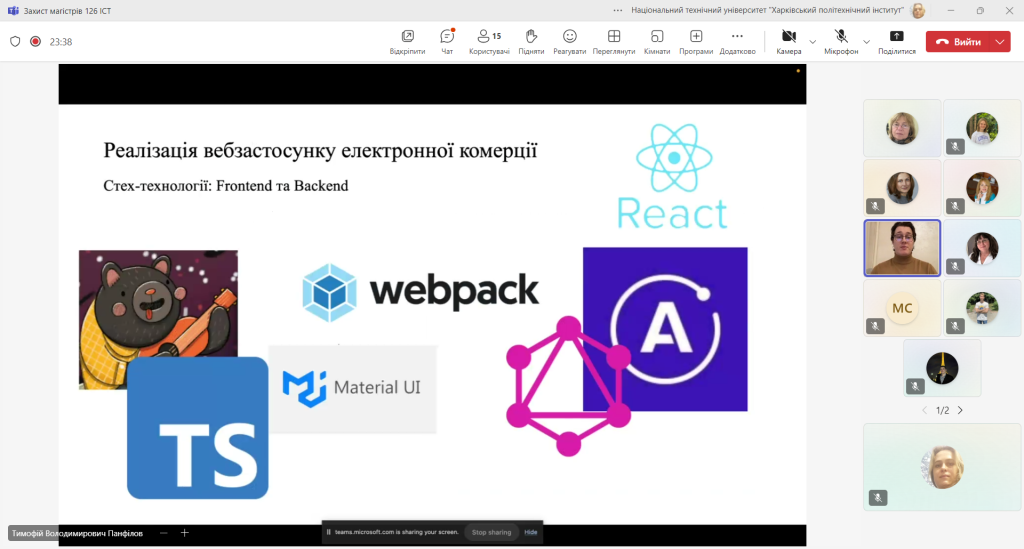
Task: Raise hand with the Підняти icon
Action: pos(531,41)
